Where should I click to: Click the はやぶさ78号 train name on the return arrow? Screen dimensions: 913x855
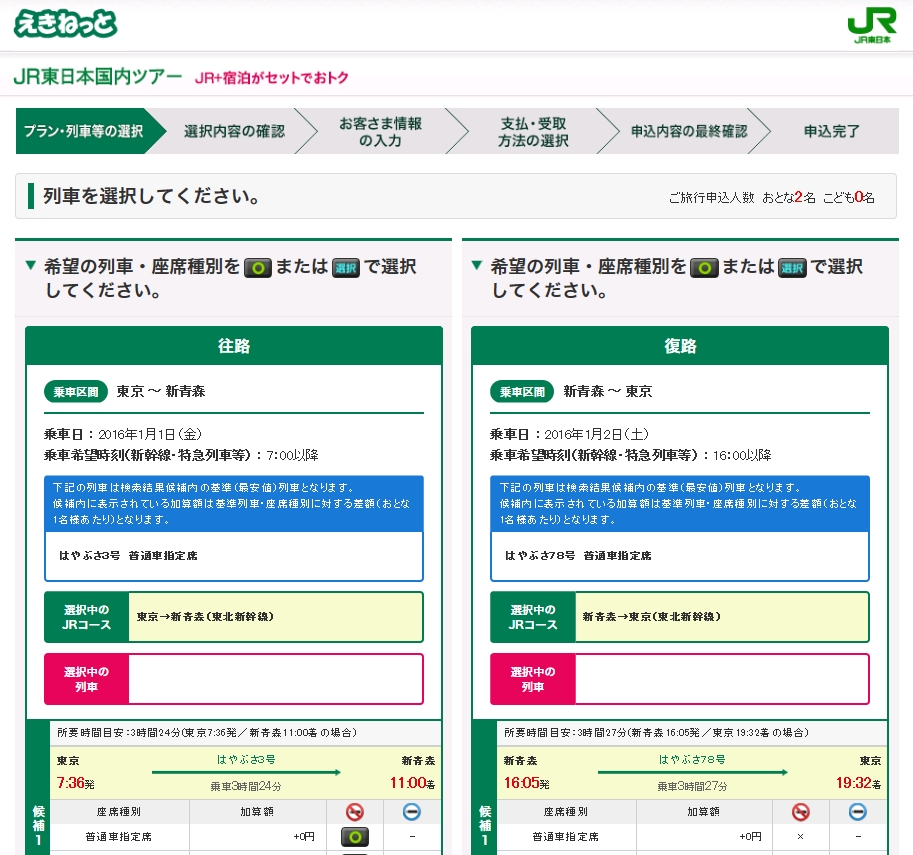coord(692,759)
